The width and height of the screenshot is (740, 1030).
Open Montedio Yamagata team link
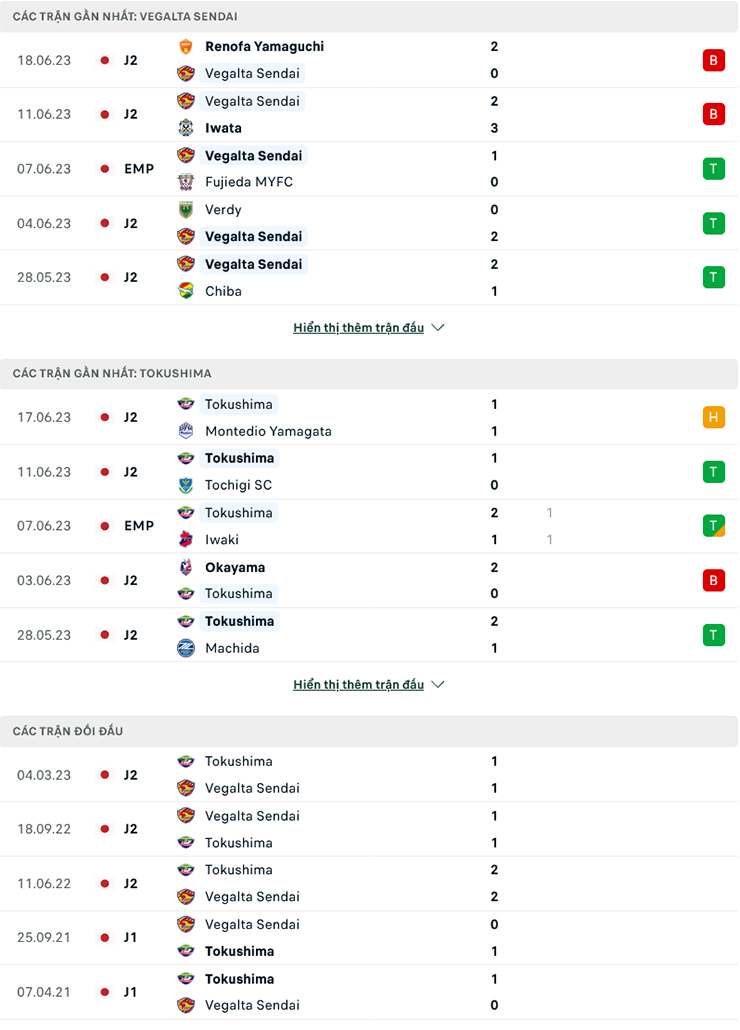point(268,431)
